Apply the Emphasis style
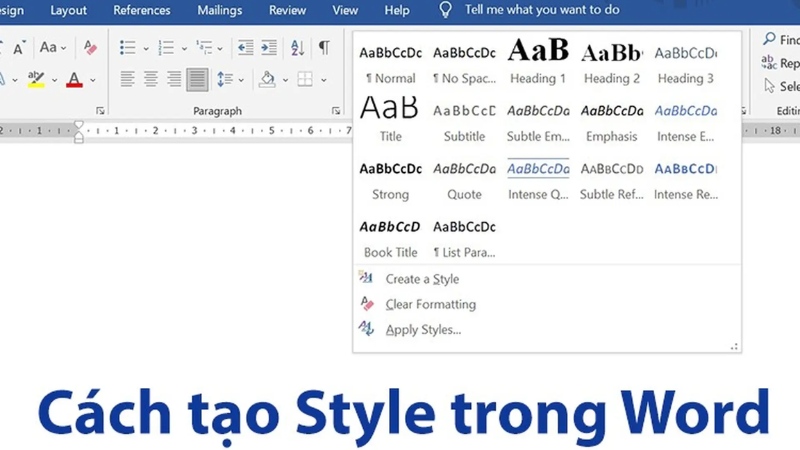Image resolution: width=800 pixels, height=450 pixels. [x=612, y=121]
